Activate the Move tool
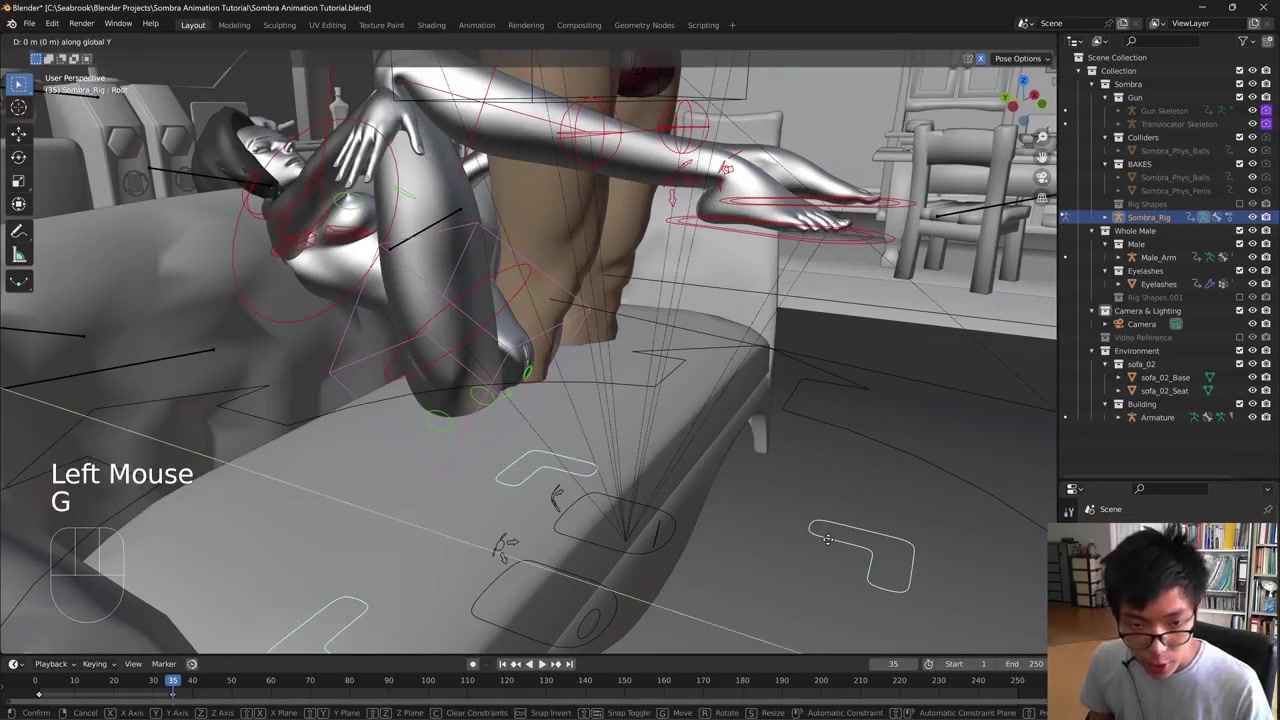The width and height of the screenshot is (1280, 720). click(x=18, y=134)
